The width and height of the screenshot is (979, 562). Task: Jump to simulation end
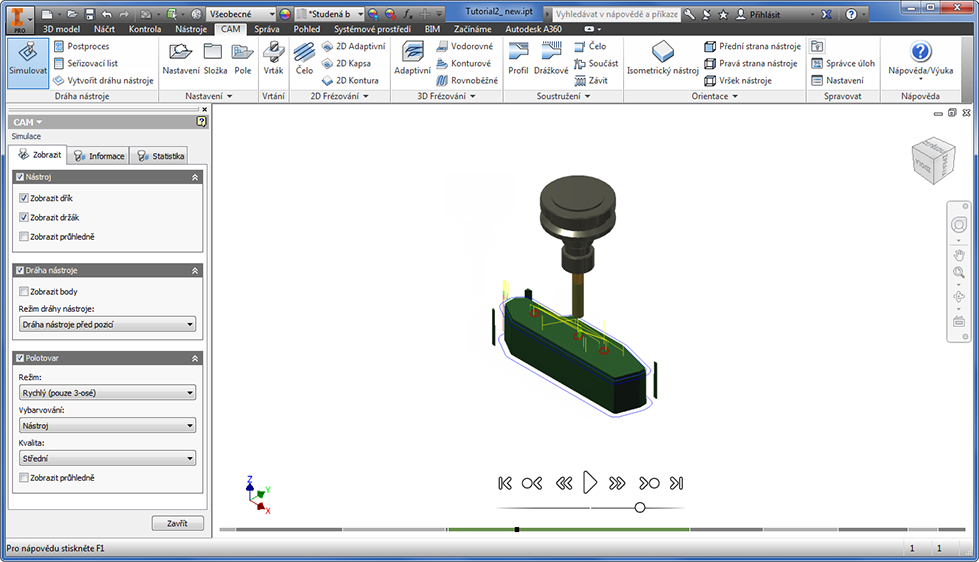pyautogui.click(x=676, y=483)
